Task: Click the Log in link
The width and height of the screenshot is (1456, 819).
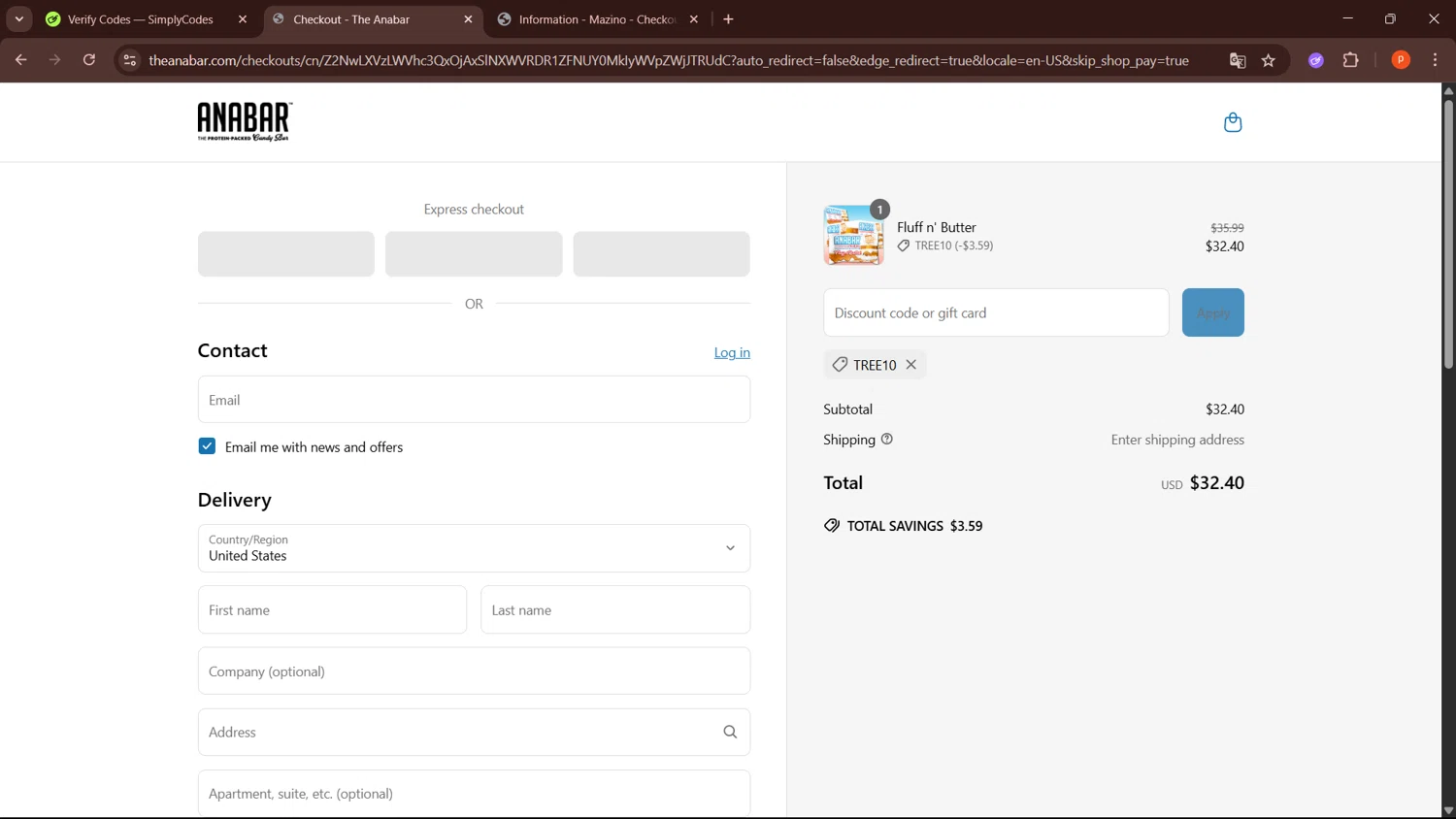Action: point(732,353)
